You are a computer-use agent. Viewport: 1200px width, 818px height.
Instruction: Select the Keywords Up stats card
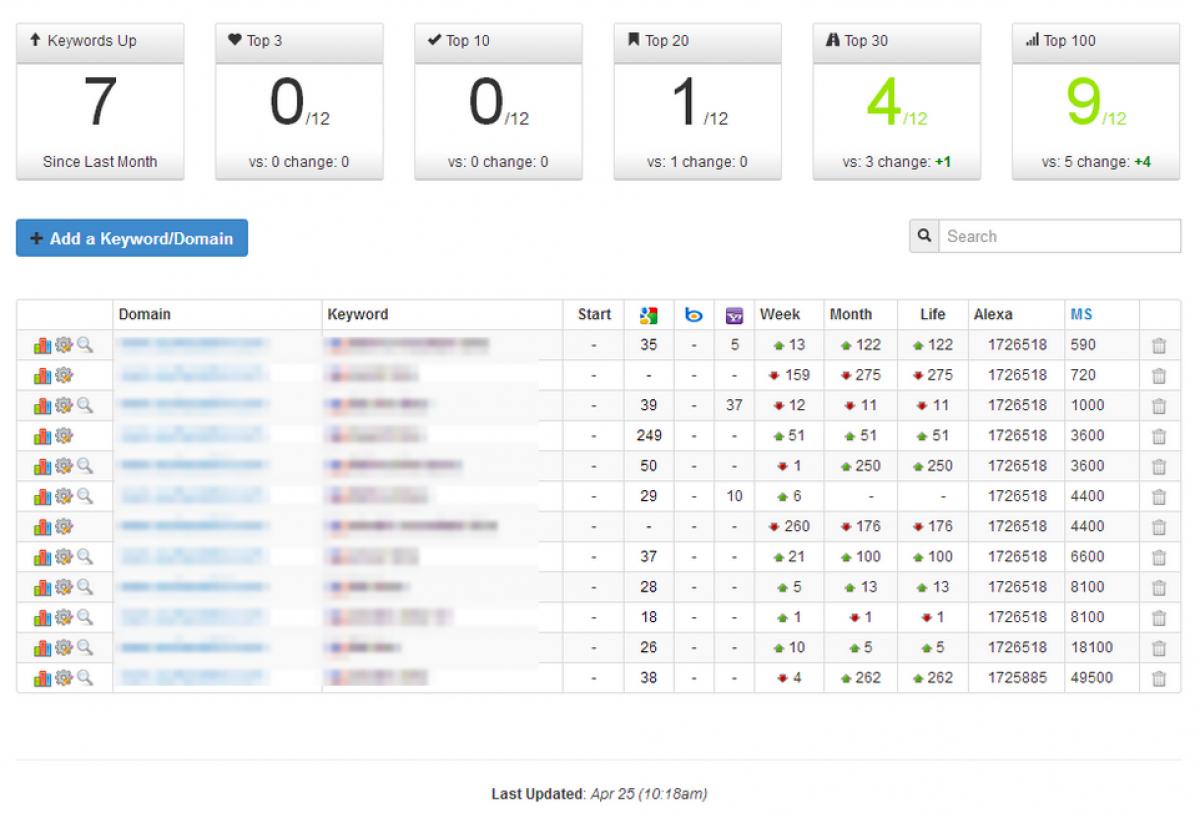pos(100,102)
